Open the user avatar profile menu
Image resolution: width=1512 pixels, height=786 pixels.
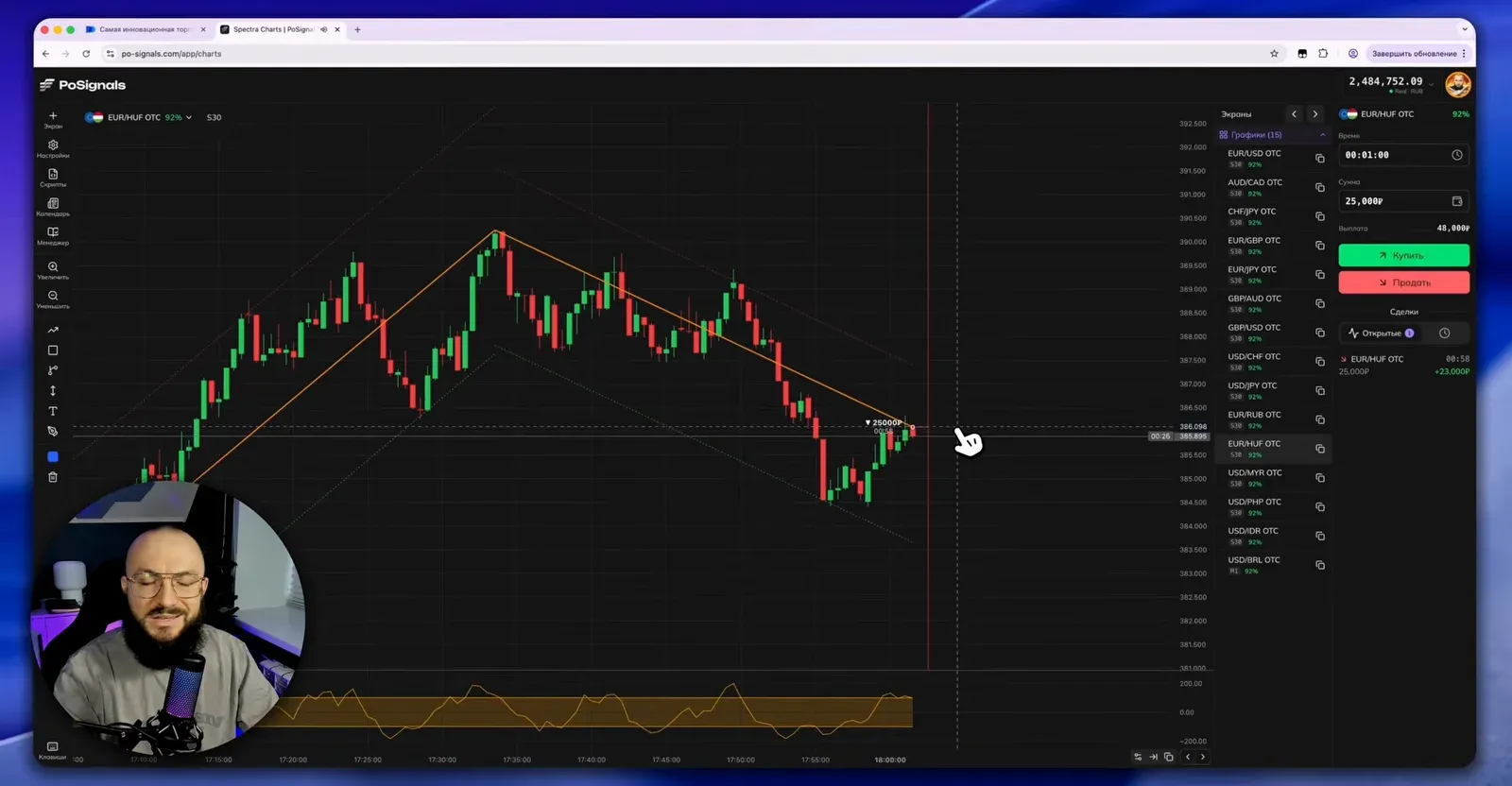[x=1458, y=84]
